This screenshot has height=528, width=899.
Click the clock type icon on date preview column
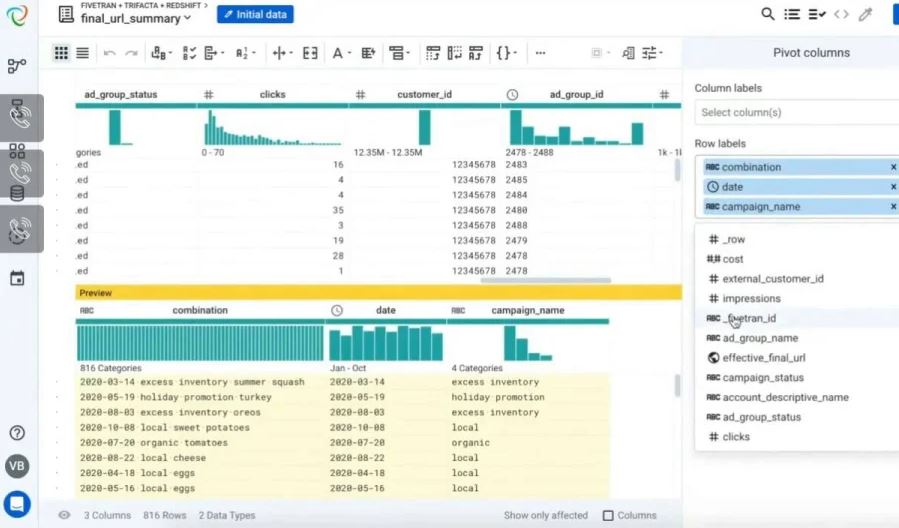pos(337,310)
